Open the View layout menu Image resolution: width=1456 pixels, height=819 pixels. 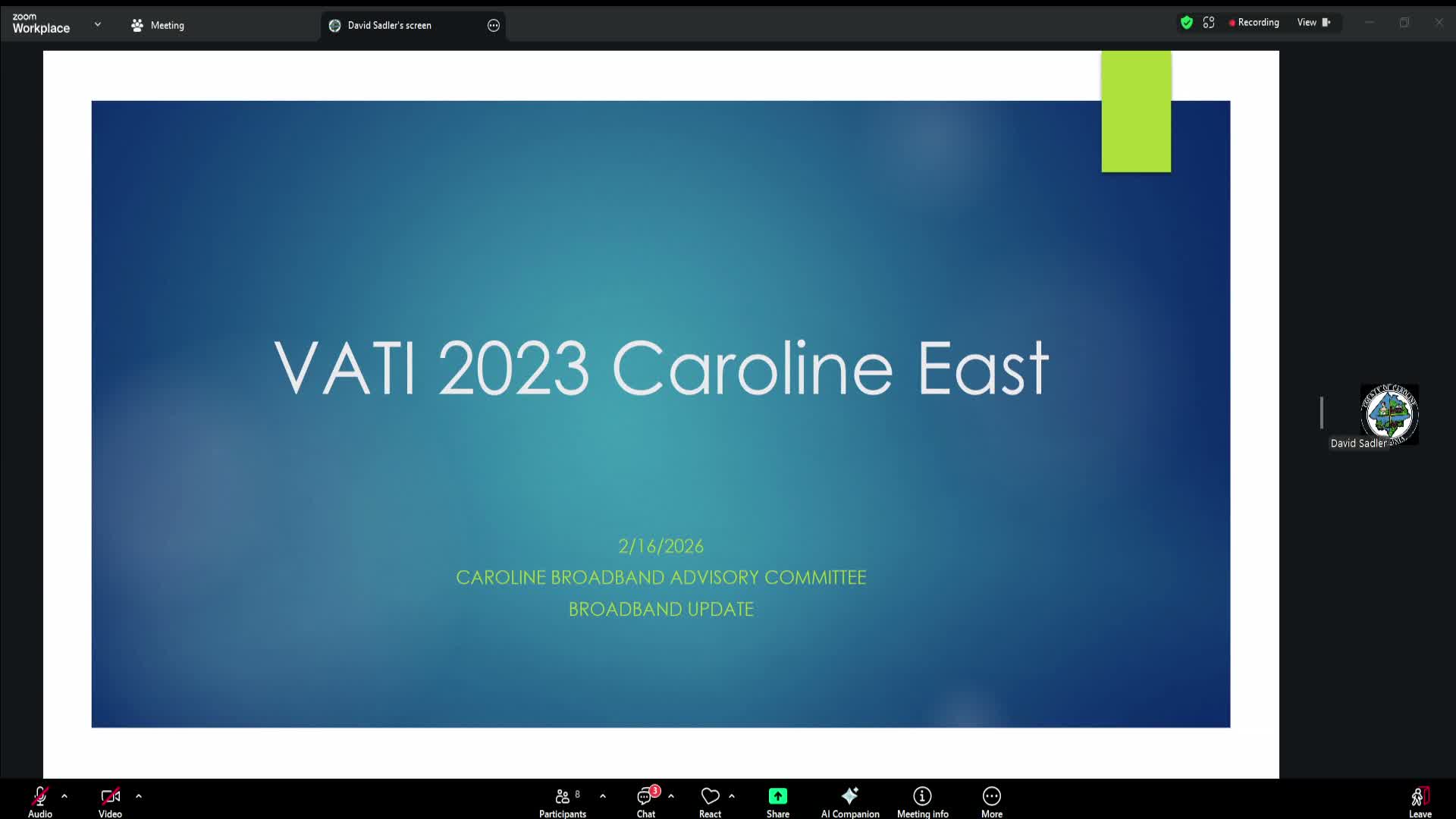click(x=1313, y=23)
